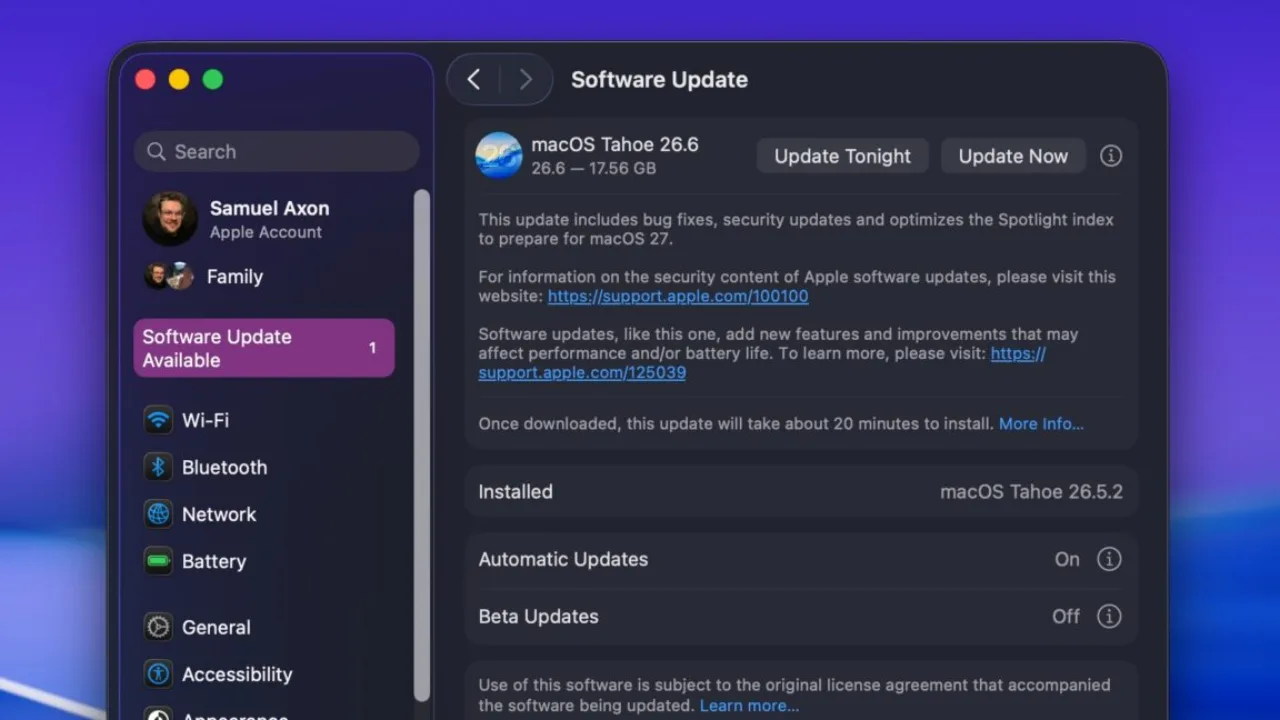The width and height of the screenshot is (1280, 720).
Task: Click the search magnifier icon
Action: click(x=156, y=152)
